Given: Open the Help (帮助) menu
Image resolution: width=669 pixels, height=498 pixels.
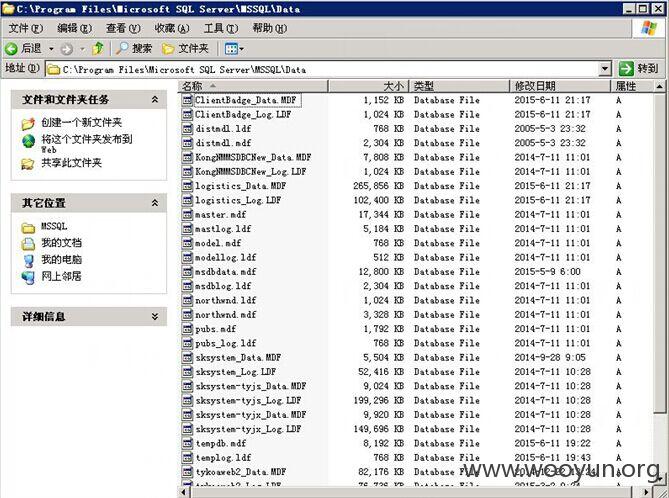Looking at the screenshot, I should [x=270, y=28].
